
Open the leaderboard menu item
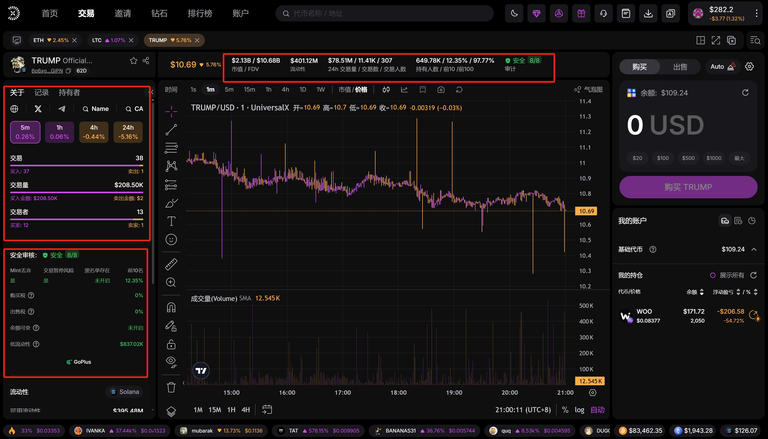[x=197, y=14]
